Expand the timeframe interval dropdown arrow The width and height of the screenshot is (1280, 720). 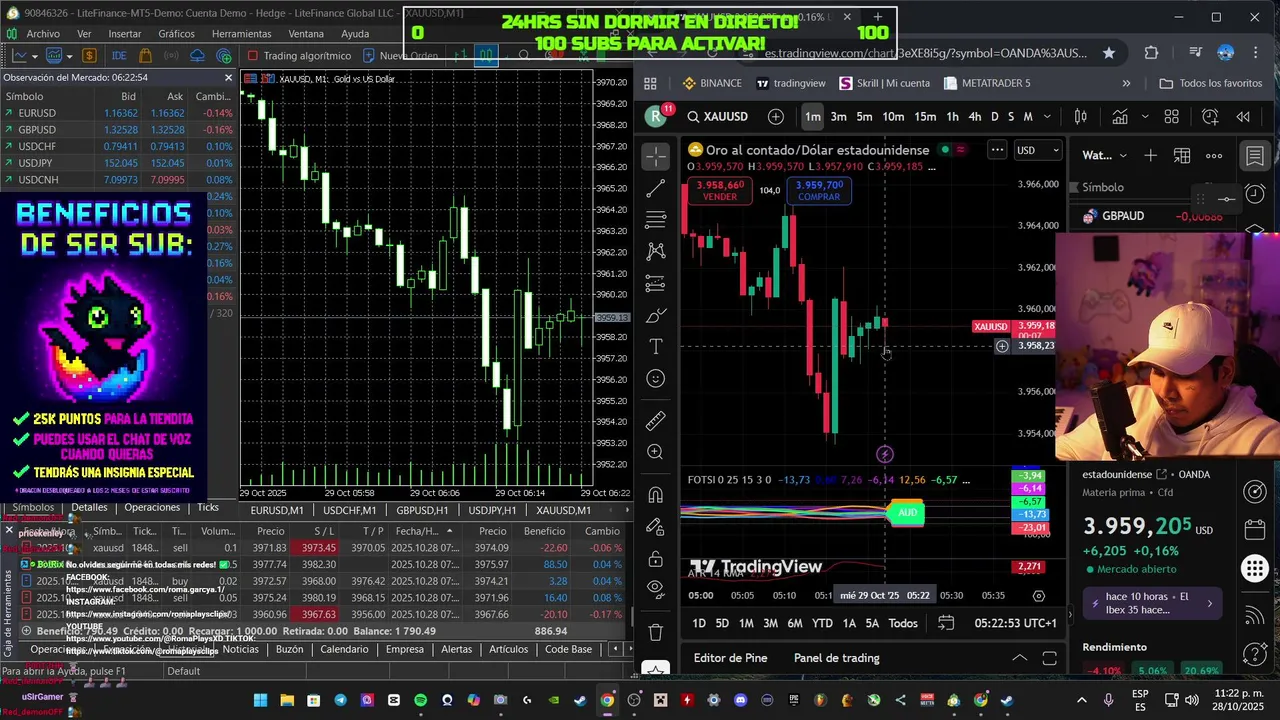coord(1047,117)
